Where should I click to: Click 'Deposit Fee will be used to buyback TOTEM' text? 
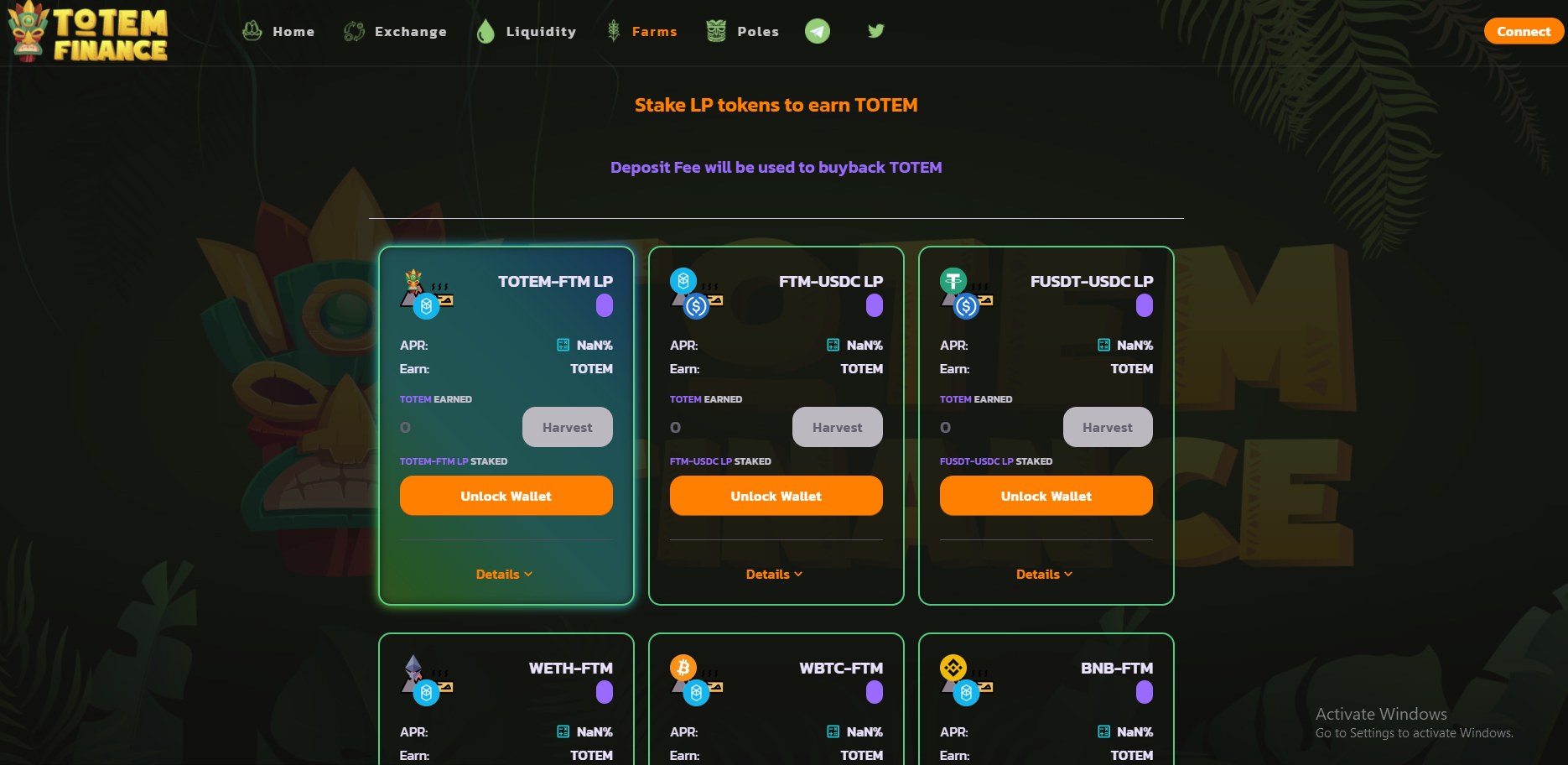pyautogui.click(x=776, y=168)
